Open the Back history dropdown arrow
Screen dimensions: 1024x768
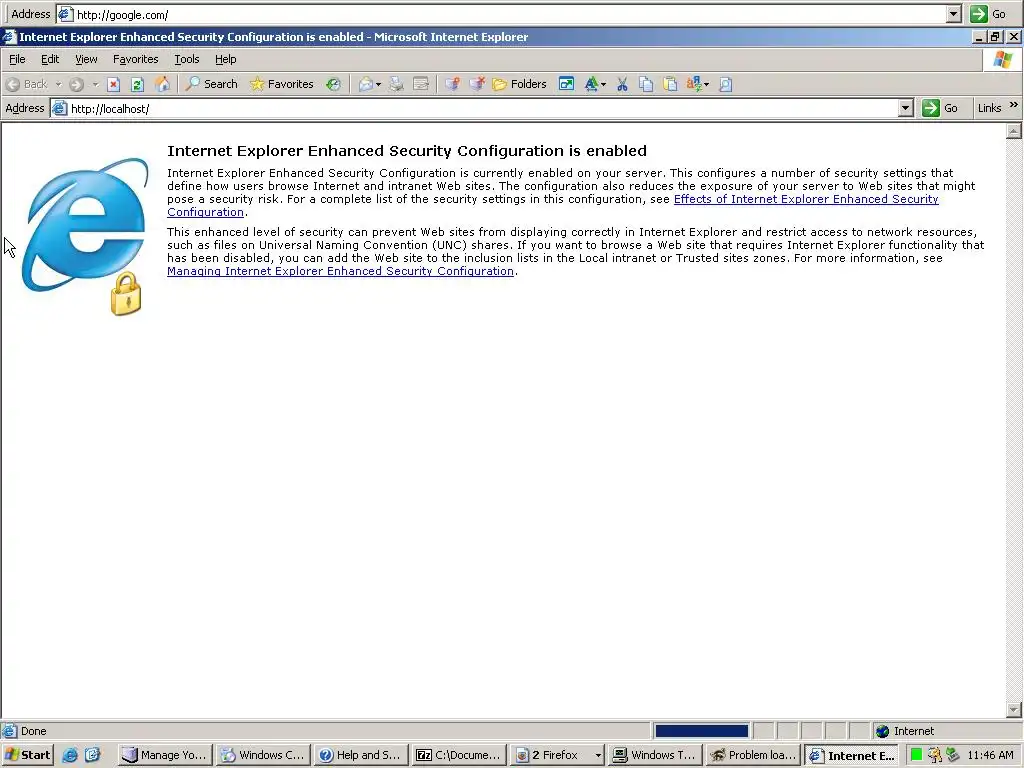coord(57,84)
